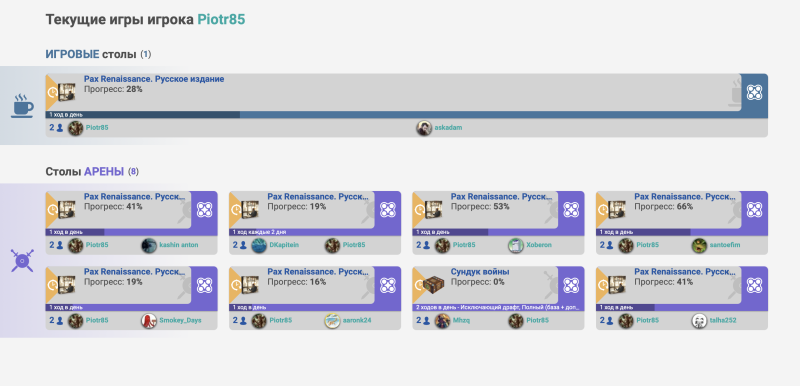Image resolution: width=800 pixels, height=386 pixels.
Task: Open Xoberon's avatar picture
Action: [516, 245]
